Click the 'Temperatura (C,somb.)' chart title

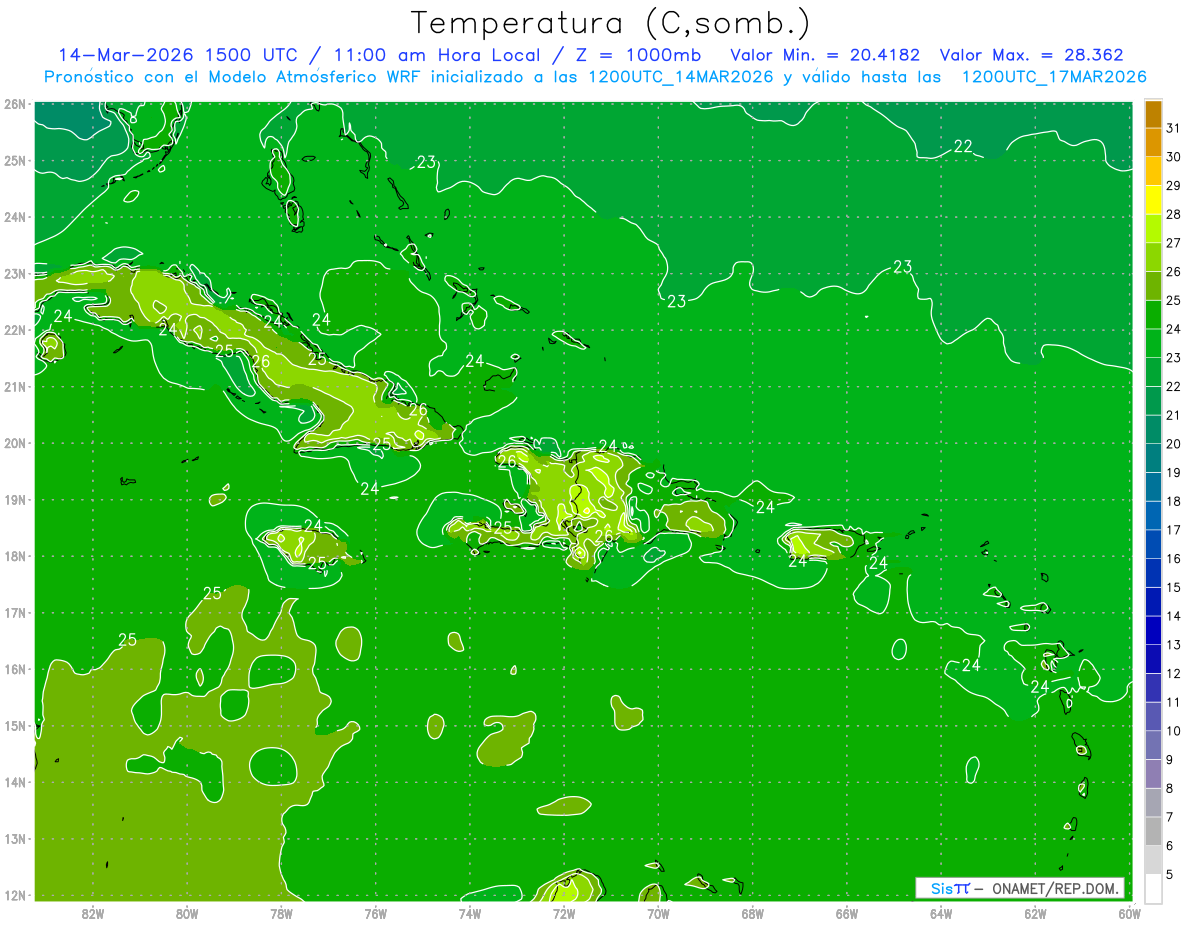point(611,23)
